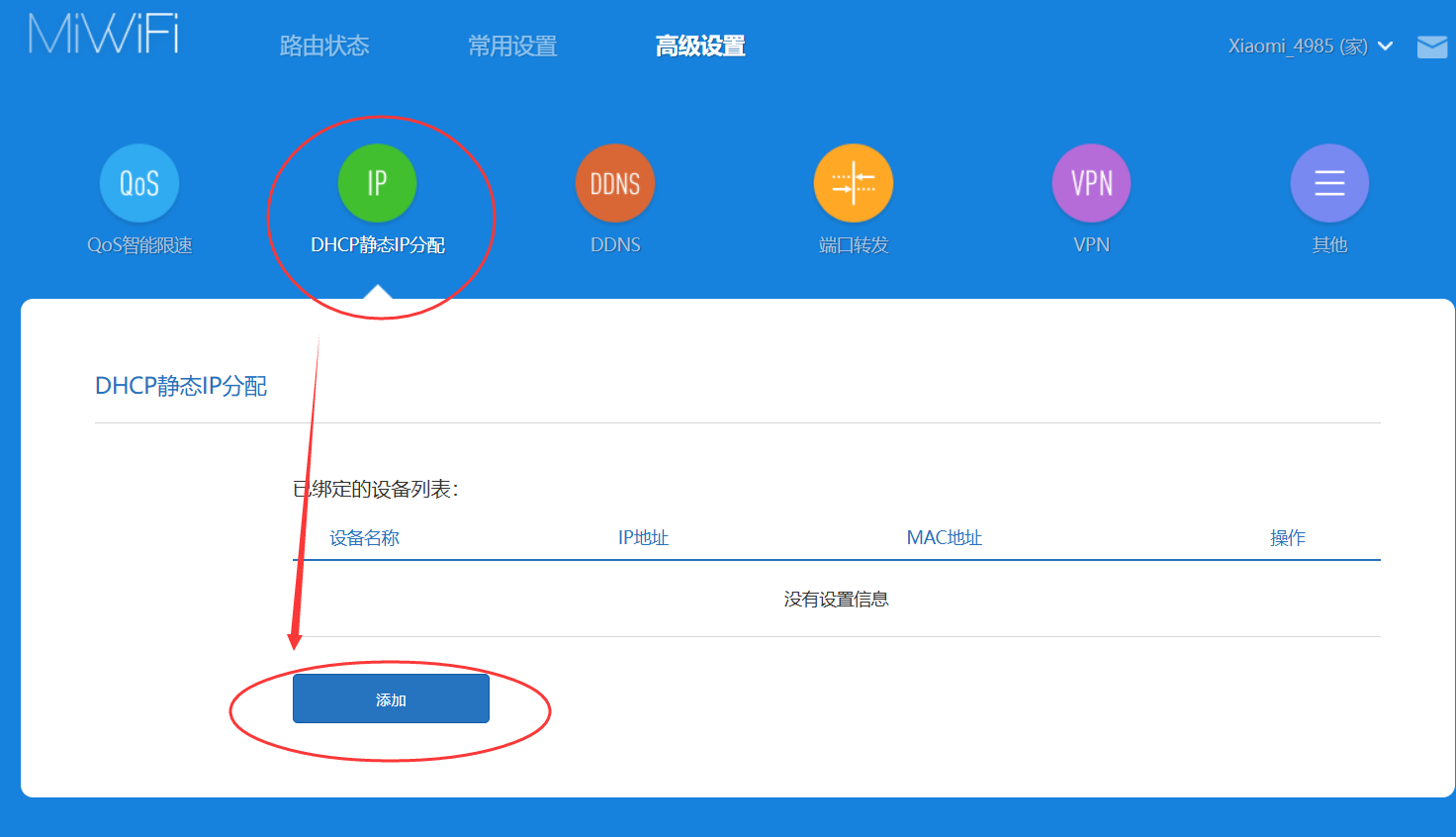1456x837 pixels.
Task: Select the VPN icon
Action: tap(1091, 183)
